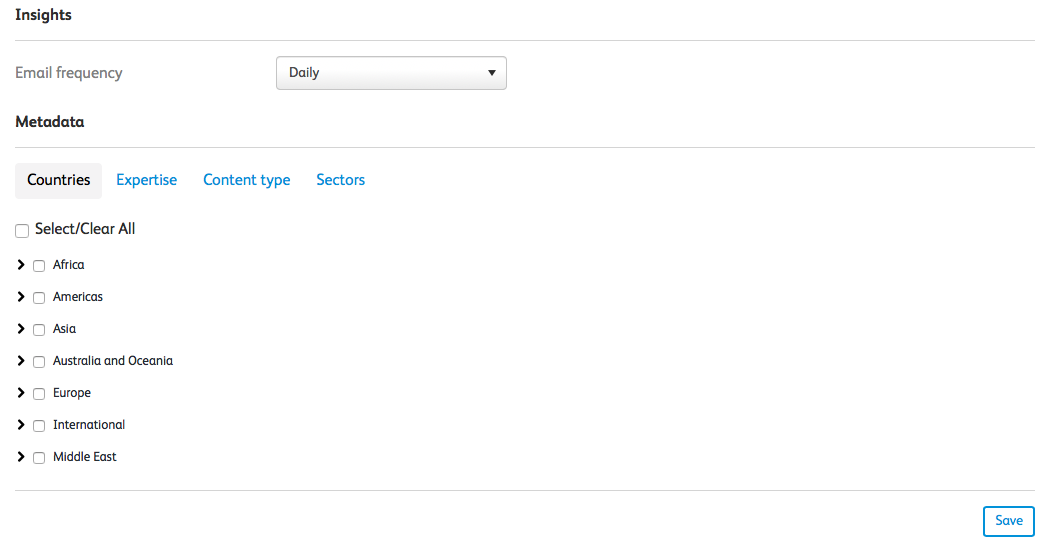Expand the Americas region chevron
The image size is (1040, 545).
tap(21, 297)
